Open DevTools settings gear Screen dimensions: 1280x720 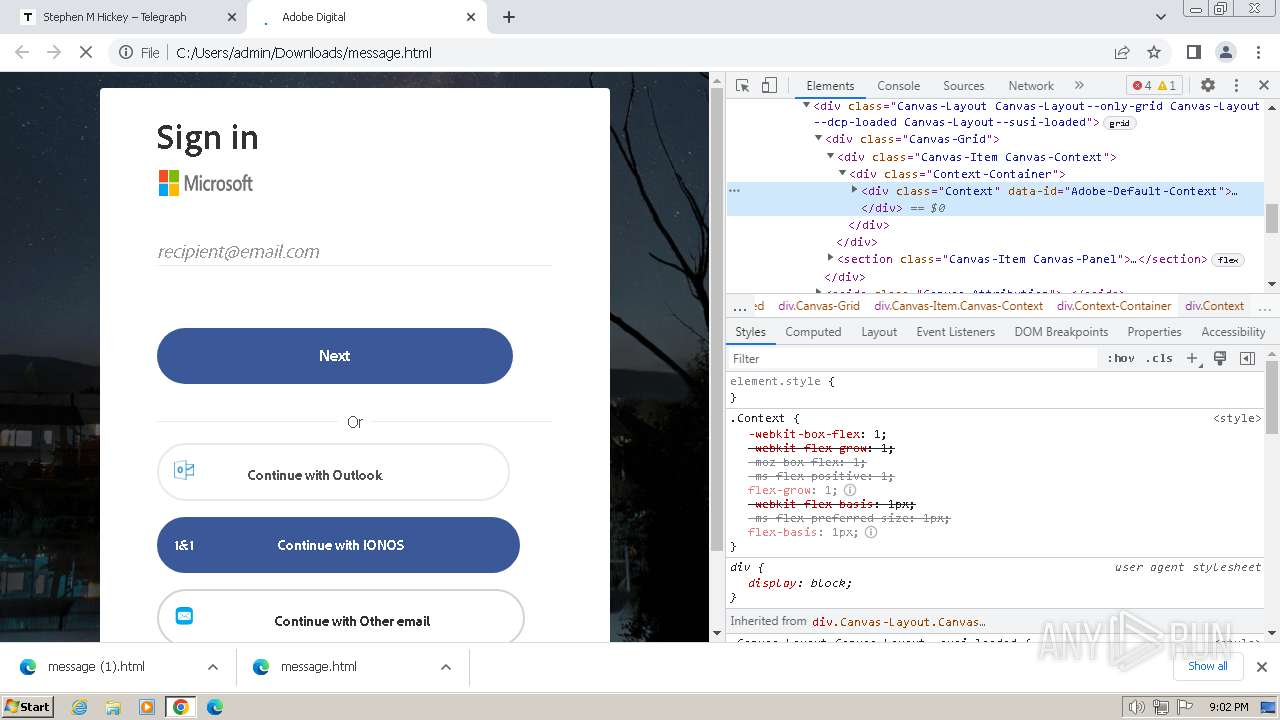[1208, 86]
